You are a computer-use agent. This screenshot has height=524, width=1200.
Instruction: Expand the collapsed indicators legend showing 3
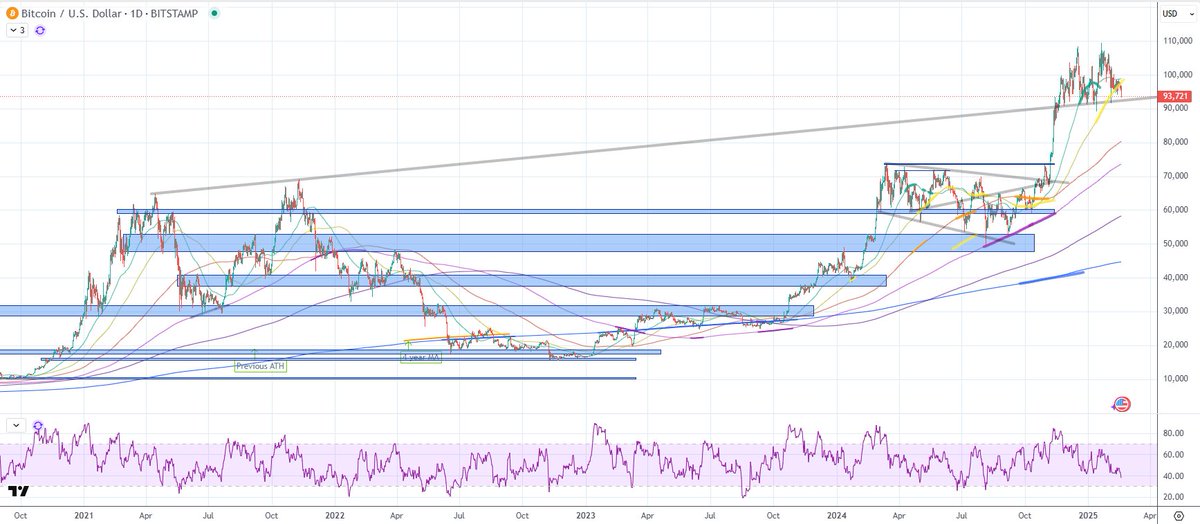coord(17,31)
